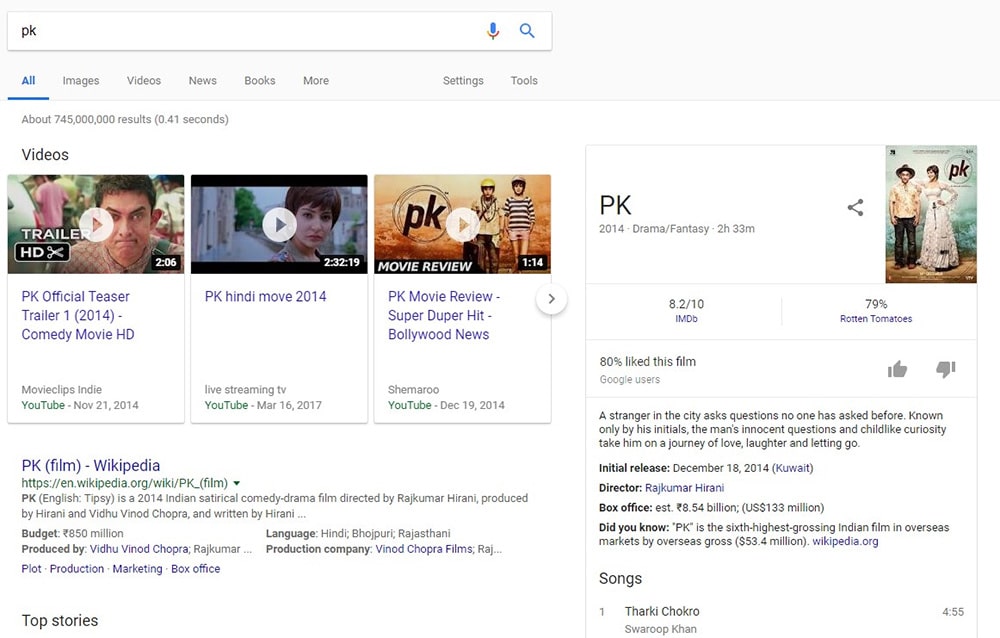Click the Kuwait release link

[x=793, y=468]
